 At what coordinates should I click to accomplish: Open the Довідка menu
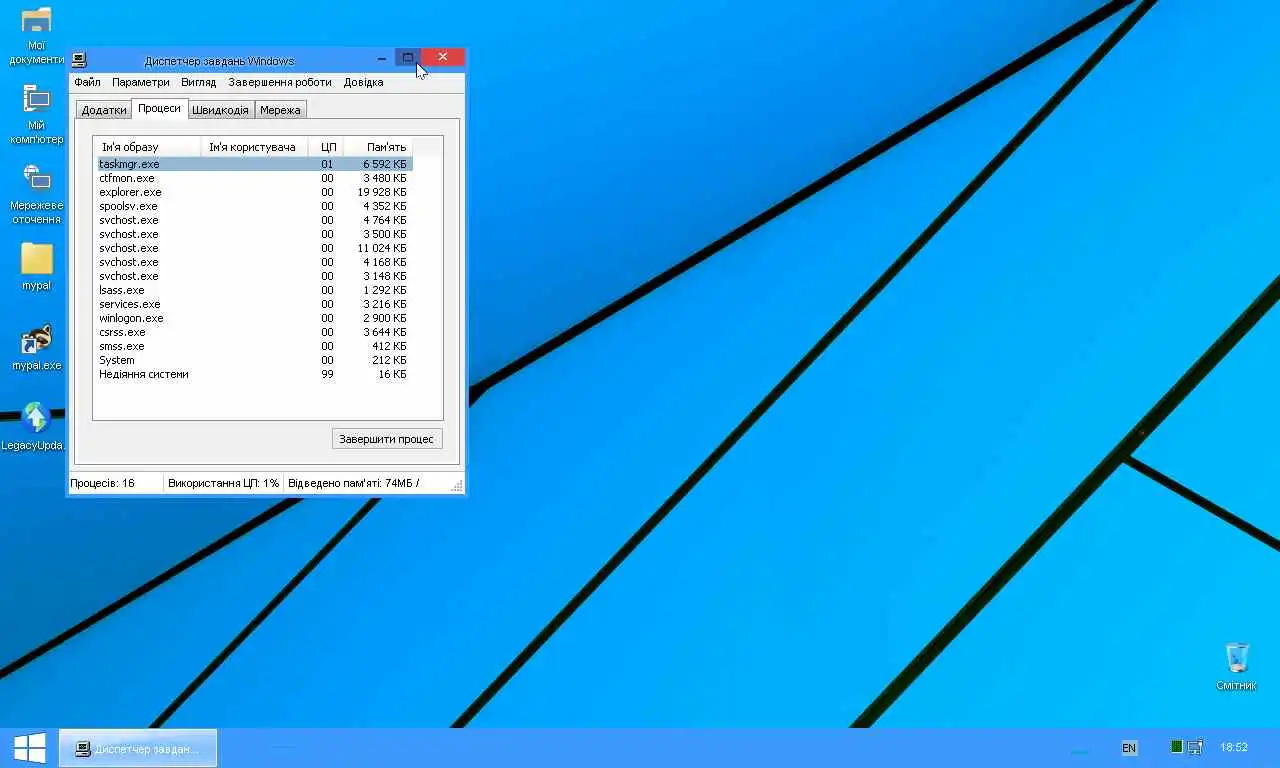pyautogui.click(x=364, y=82)
